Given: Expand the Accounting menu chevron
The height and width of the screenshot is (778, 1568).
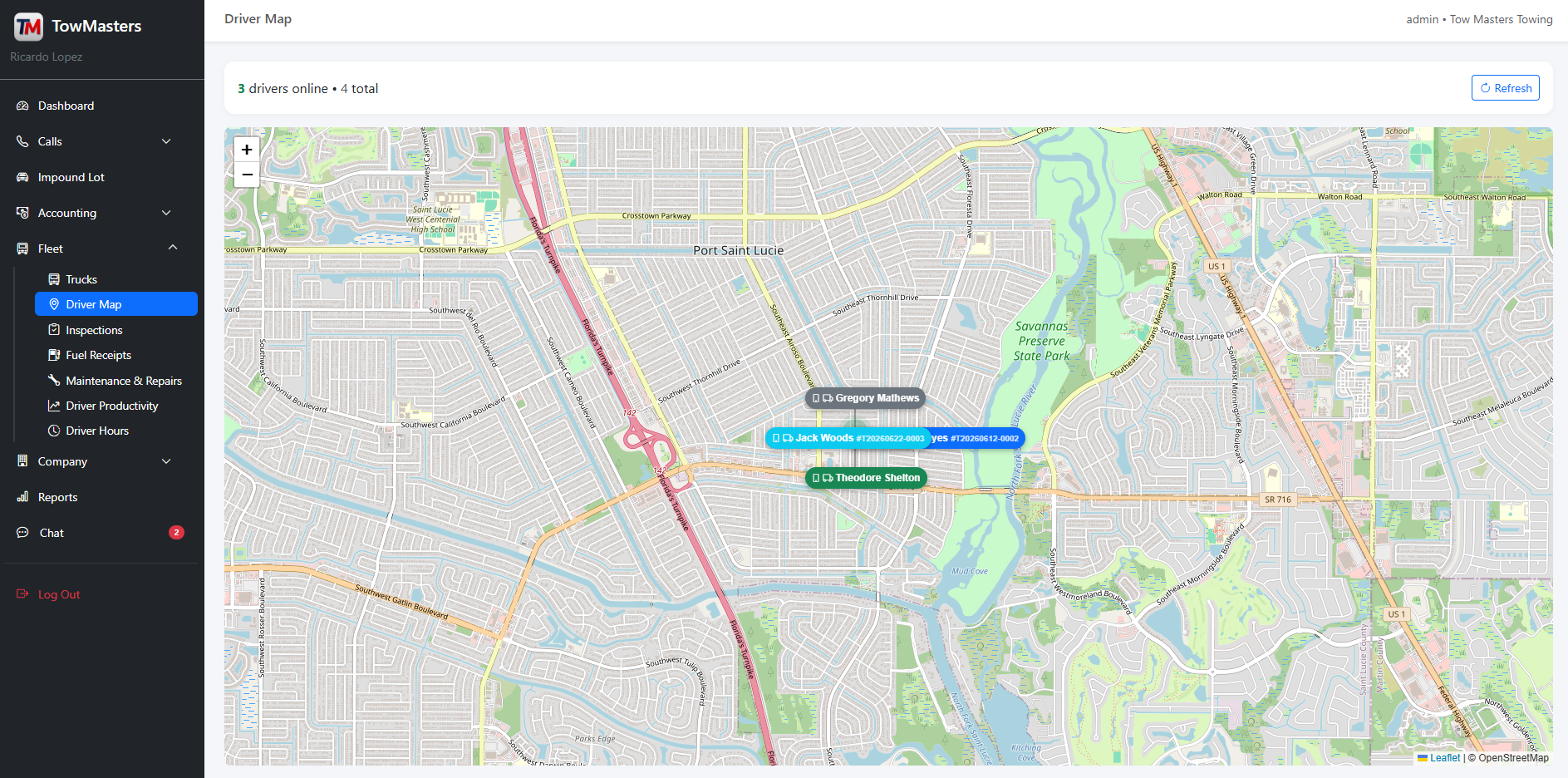Looking at the screenshot, I should pyautogui.click(x=166, y=213).
